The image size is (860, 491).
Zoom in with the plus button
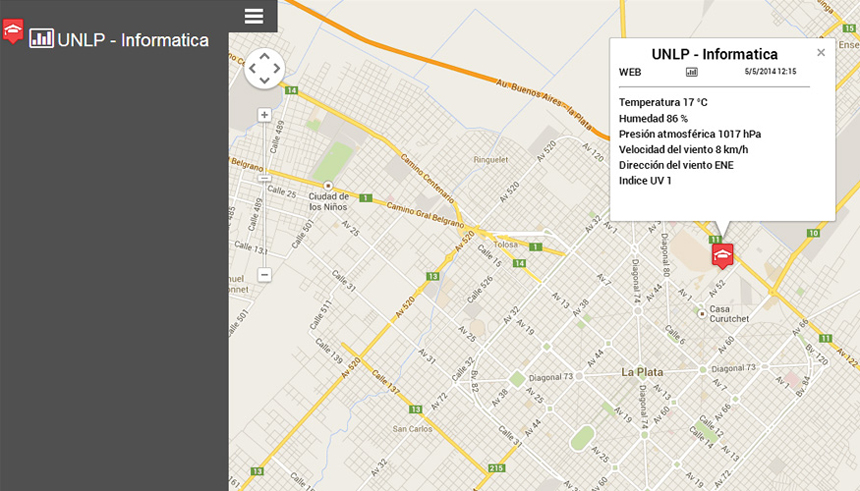tap(264, 115)
